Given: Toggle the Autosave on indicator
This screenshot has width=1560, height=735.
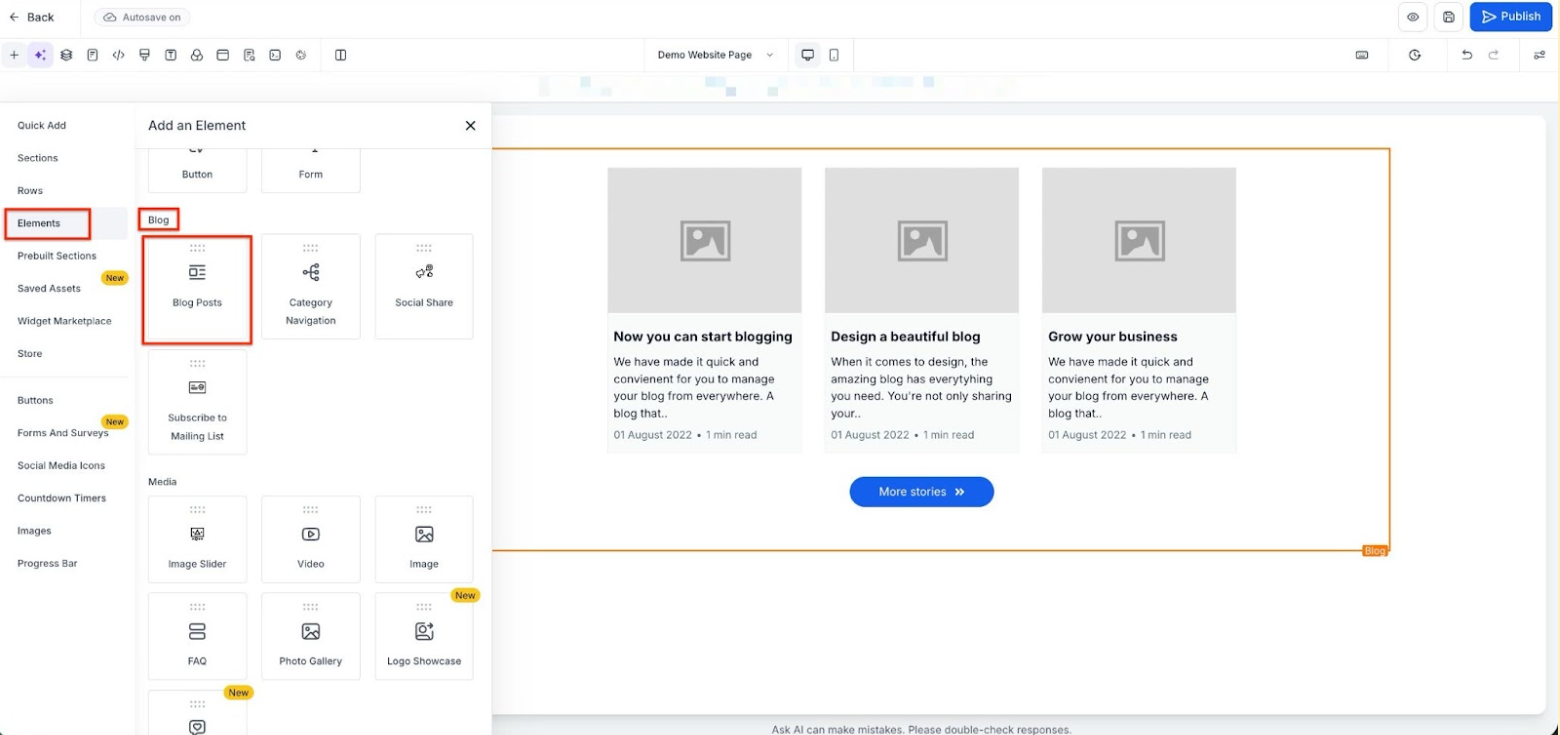Looking at the screenshot, I should pyautogui.click(x=142, y=17).
